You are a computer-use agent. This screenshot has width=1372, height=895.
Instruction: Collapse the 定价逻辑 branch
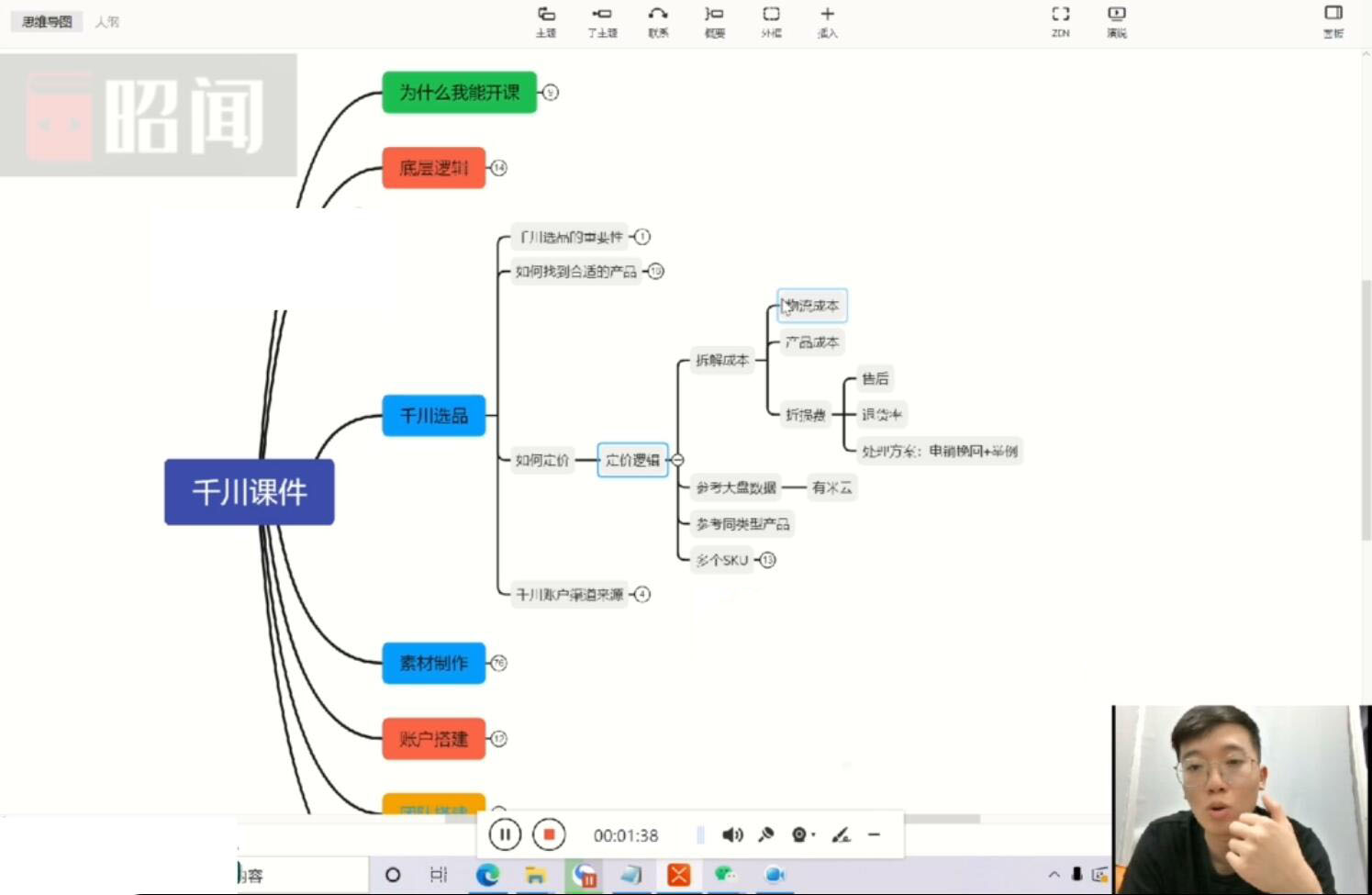click(677, 460)
